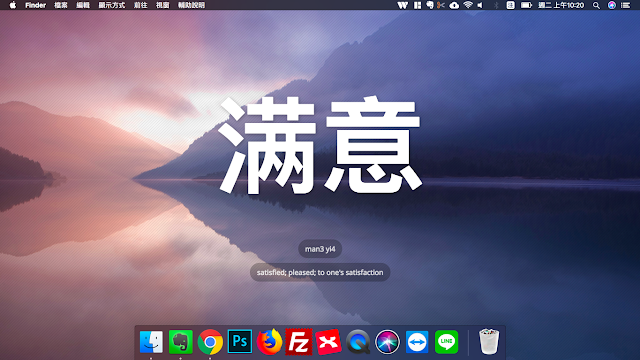Launch Photoshop from the Dock
The height and width of the screenshot is (360, 640).
pyautogui.click(x=240, y=342)
